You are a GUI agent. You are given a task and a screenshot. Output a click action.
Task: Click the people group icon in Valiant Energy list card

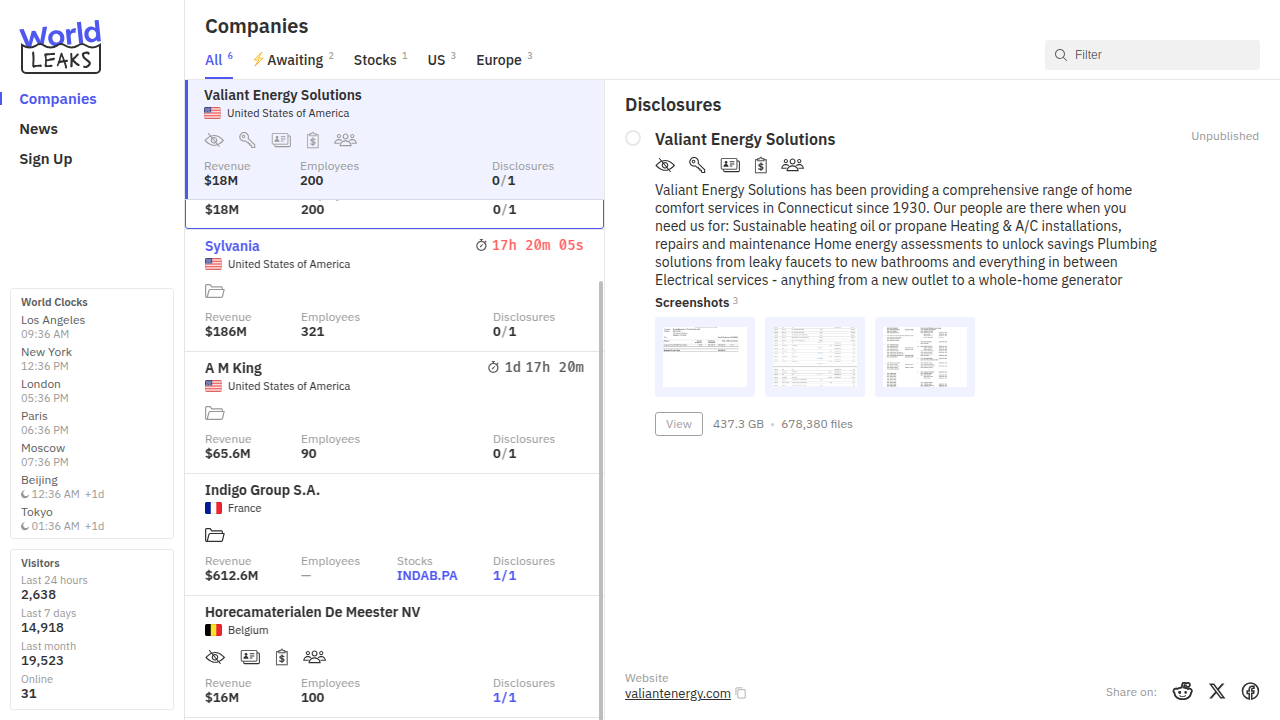tap(345, 140)
